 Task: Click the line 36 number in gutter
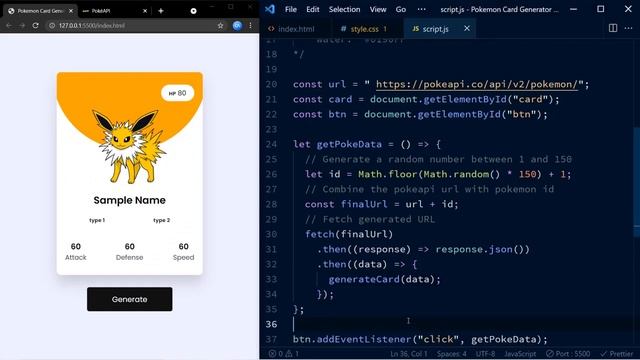click(x=271, y=324)
